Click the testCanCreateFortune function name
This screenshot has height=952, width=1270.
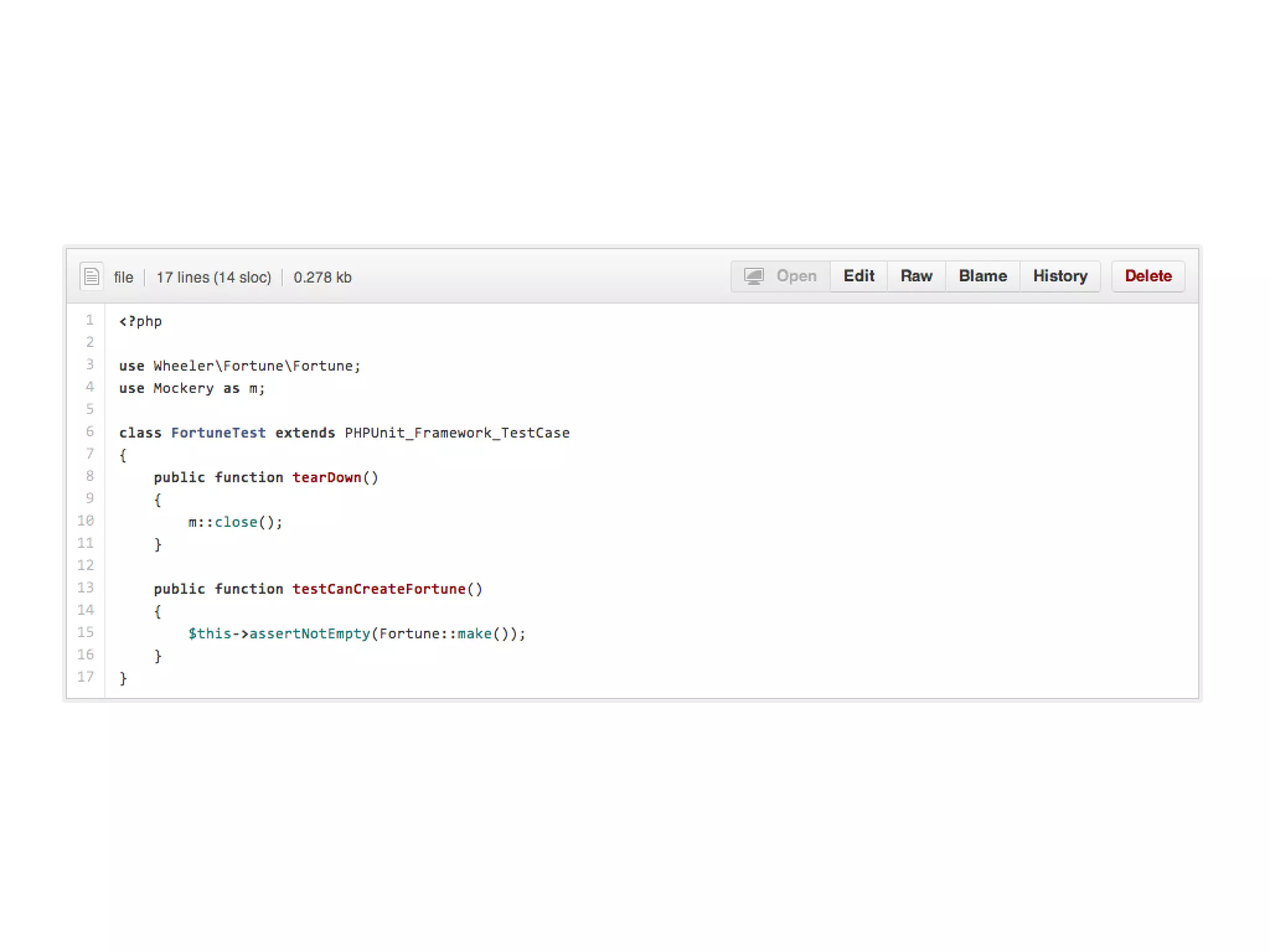379,589
